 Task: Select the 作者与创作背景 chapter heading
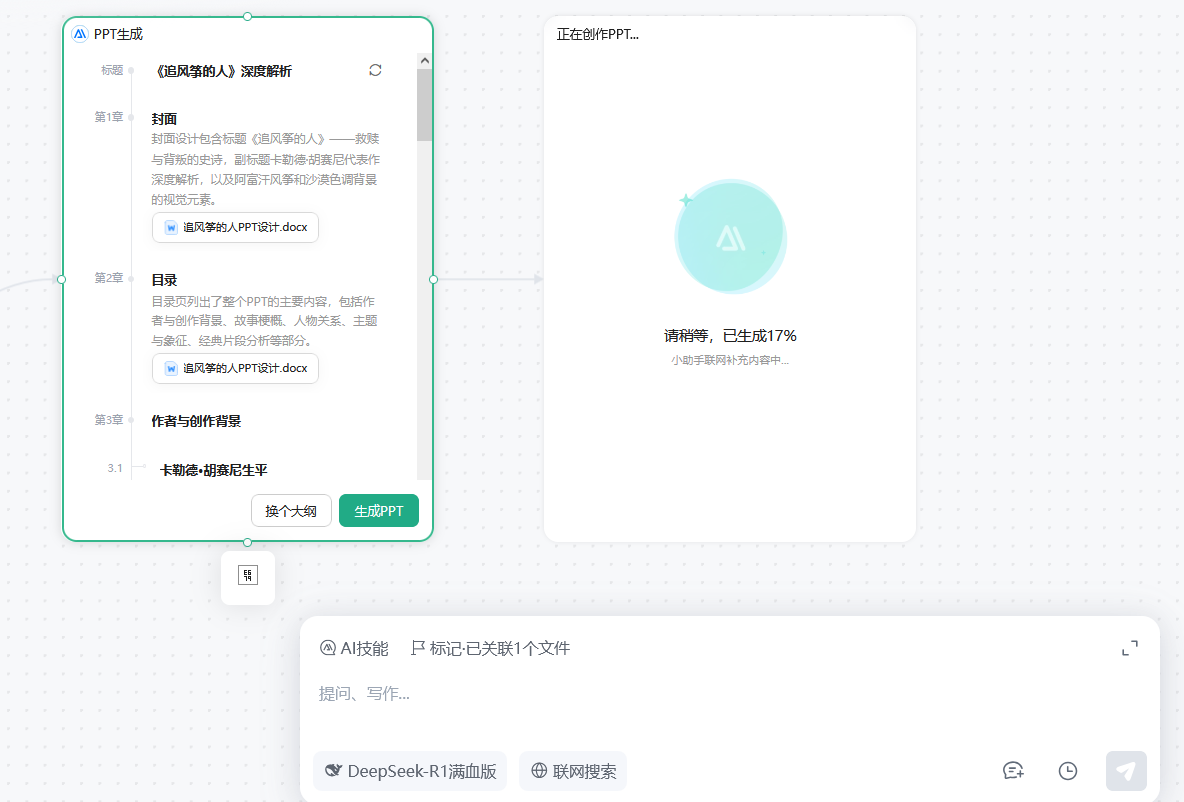point(196,421)
